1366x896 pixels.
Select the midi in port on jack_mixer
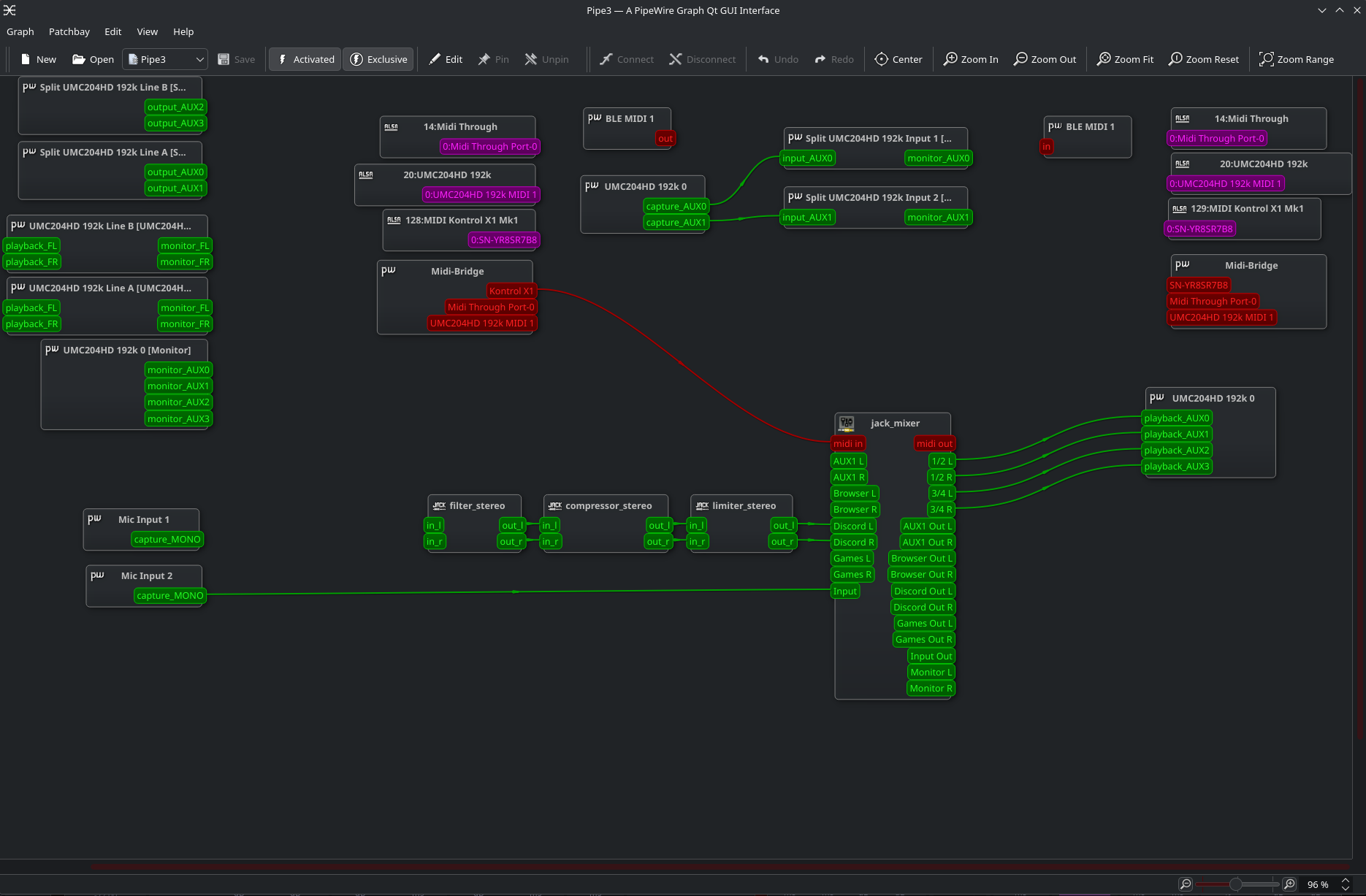point(848,443)
